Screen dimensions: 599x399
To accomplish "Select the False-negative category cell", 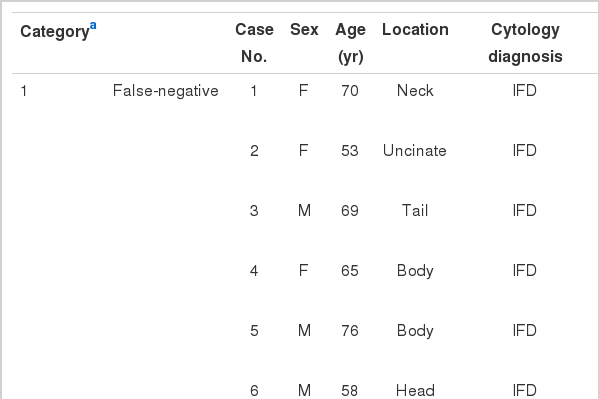I will pyautogui.click(x=165, y=91).
